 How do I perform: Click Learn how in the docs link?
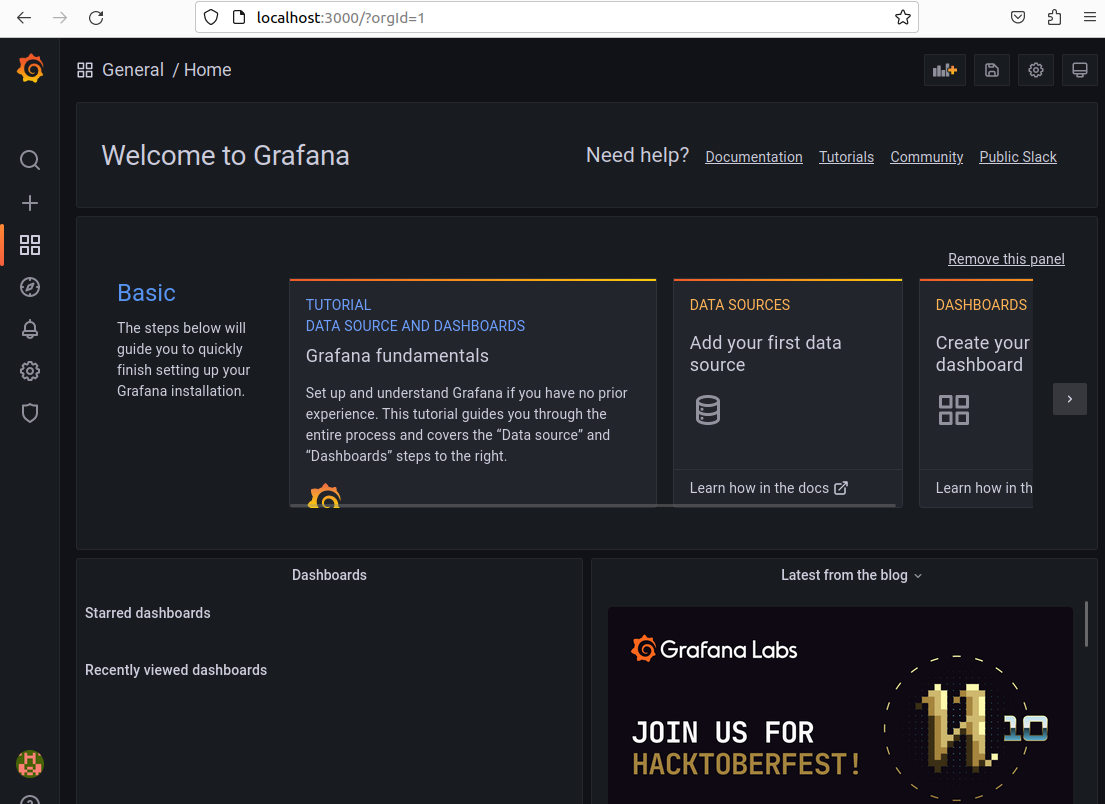click(768, 488)
